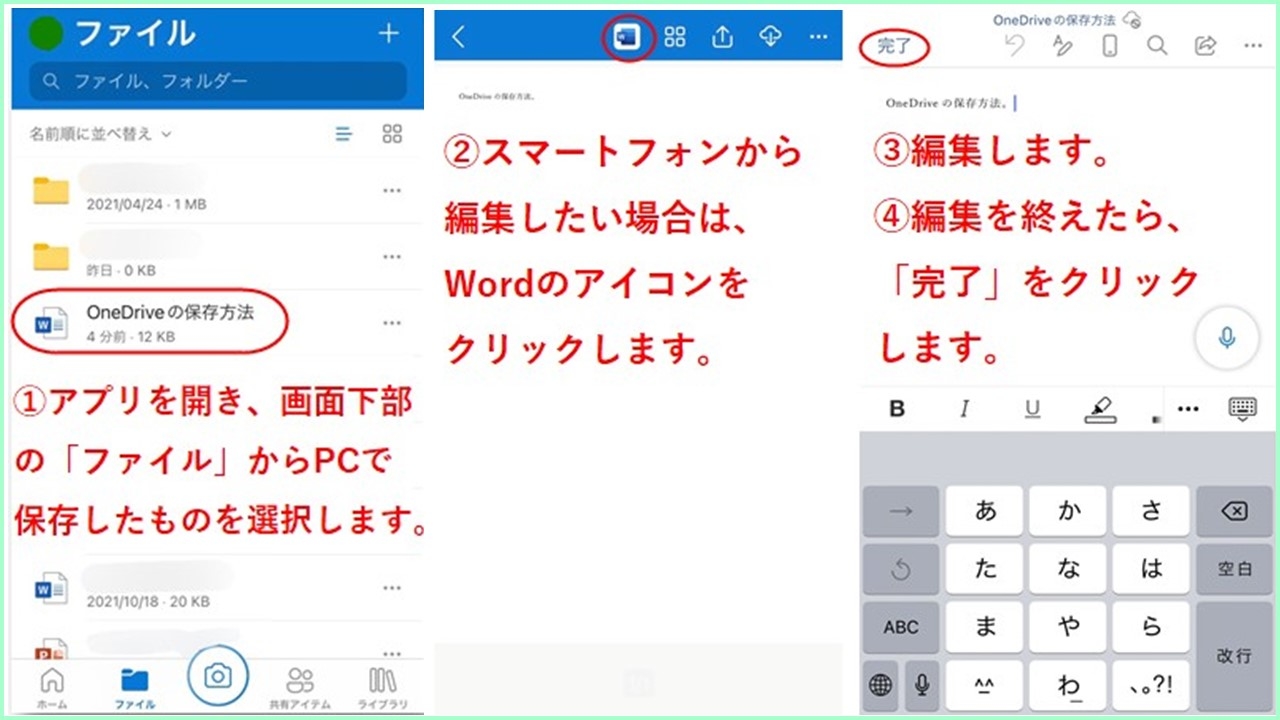Switch keyboard to ABC

[x=901, y=627]
